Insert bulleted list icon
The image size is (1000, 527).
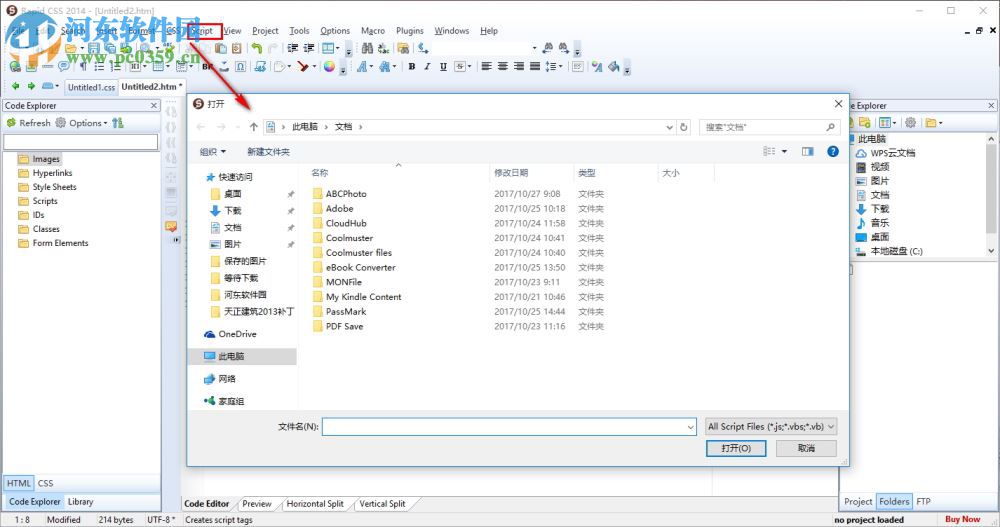click(x=99, y=66)
